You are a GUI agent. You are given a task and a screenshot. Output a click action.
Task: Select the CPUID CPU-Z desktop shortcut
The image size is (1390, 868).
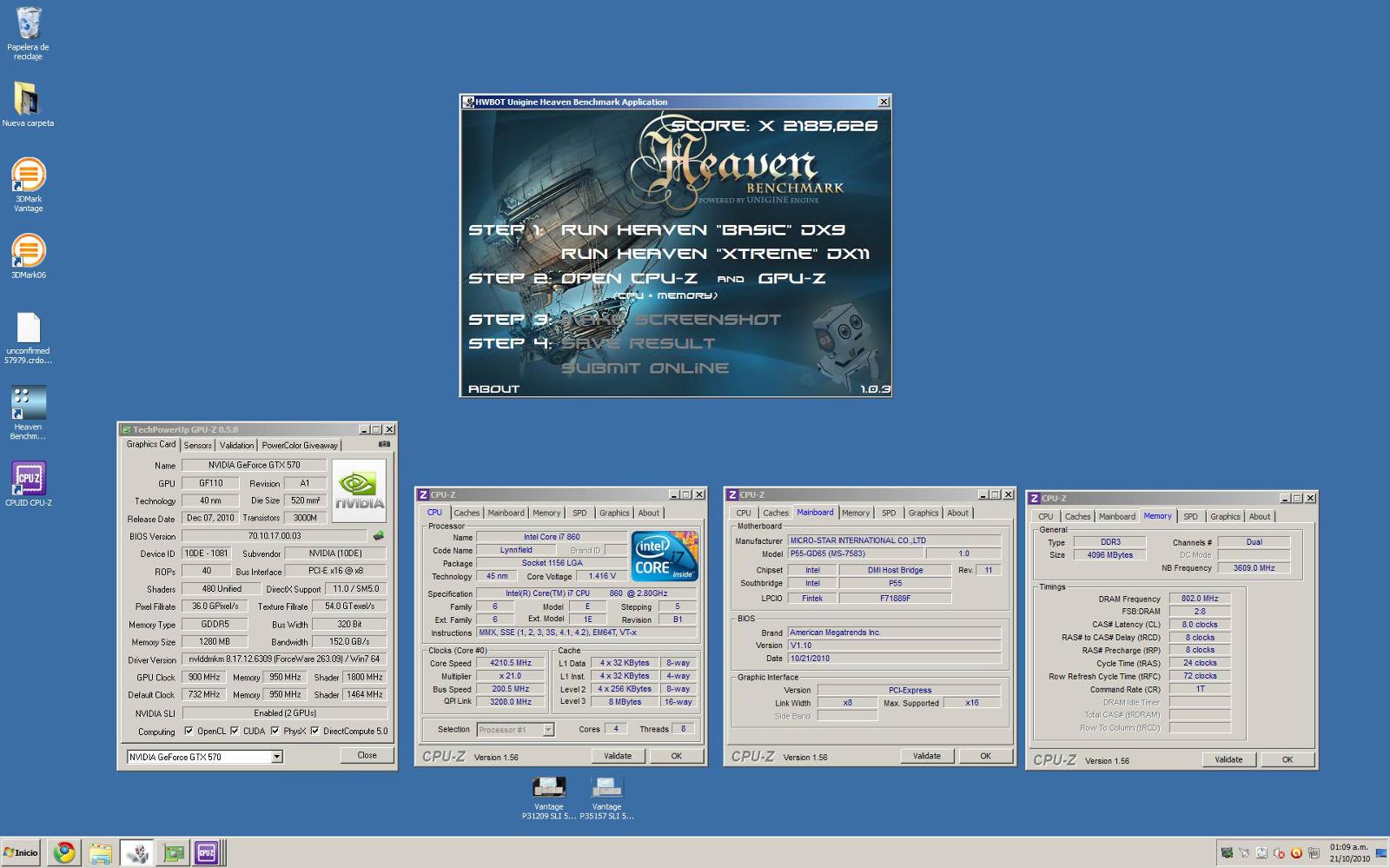coord(28,484)
